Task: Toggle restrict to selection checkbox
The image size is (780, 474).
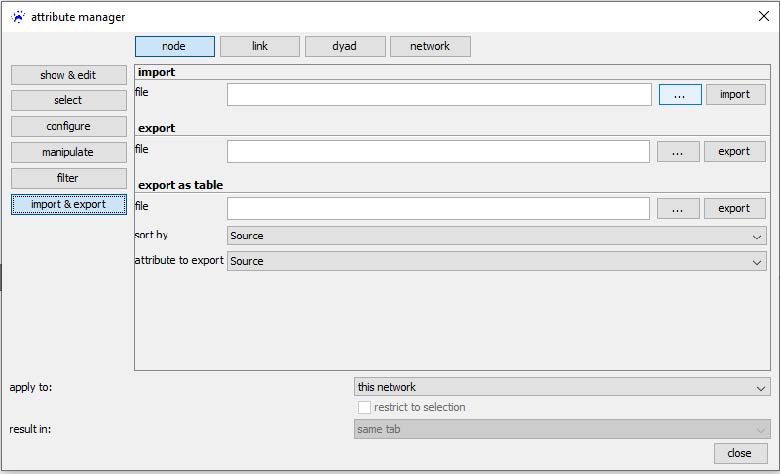Action: click(x=365, y=407)
